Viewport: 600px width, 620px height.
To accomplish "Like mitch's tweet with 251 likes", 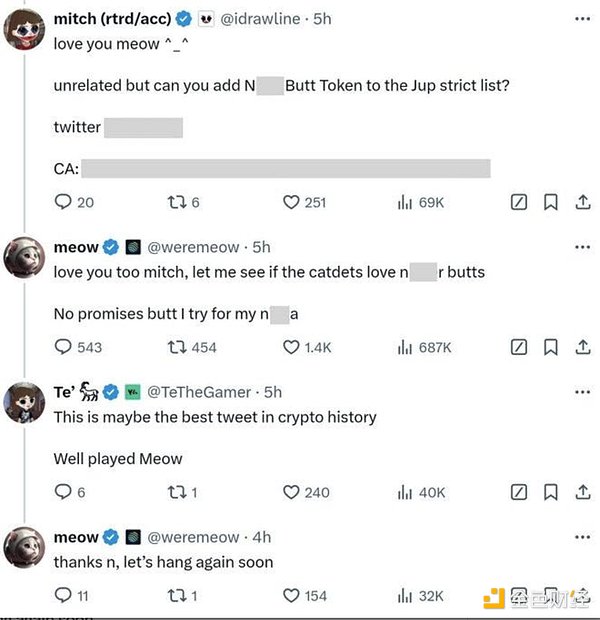I will coord(292,202).
